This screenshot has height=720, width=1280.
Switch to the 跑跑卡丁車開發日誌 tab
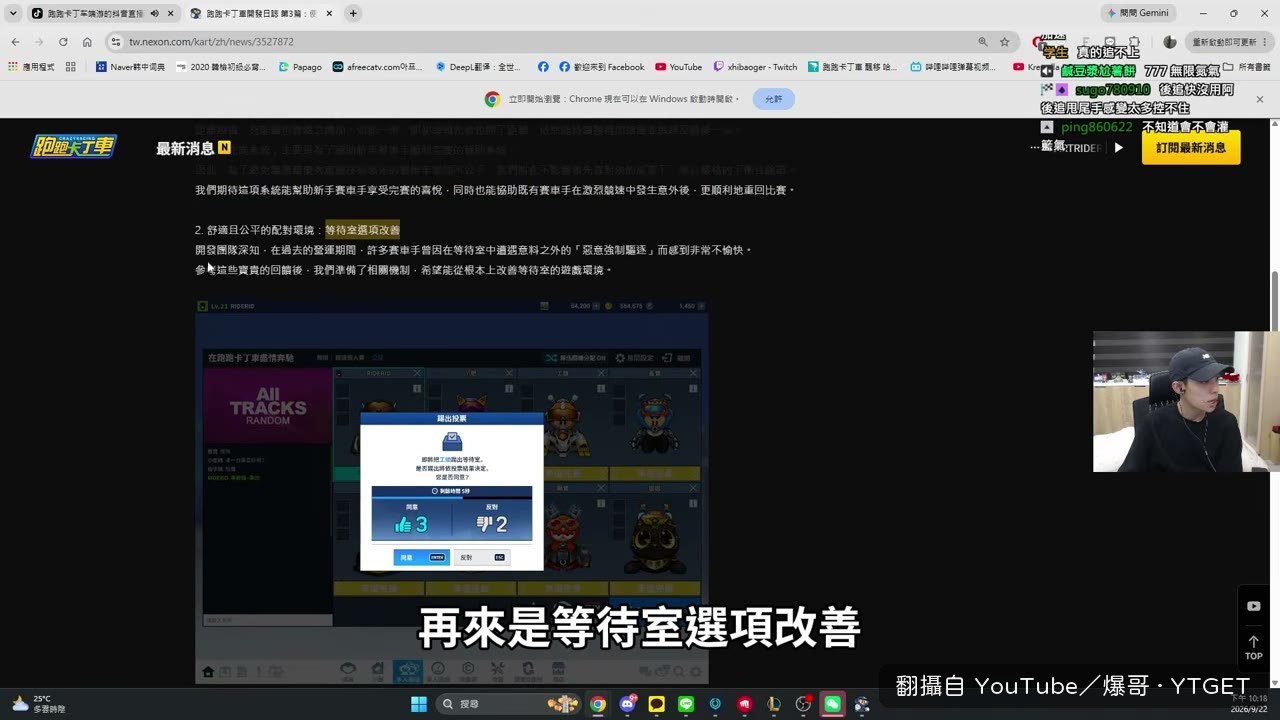262,13
